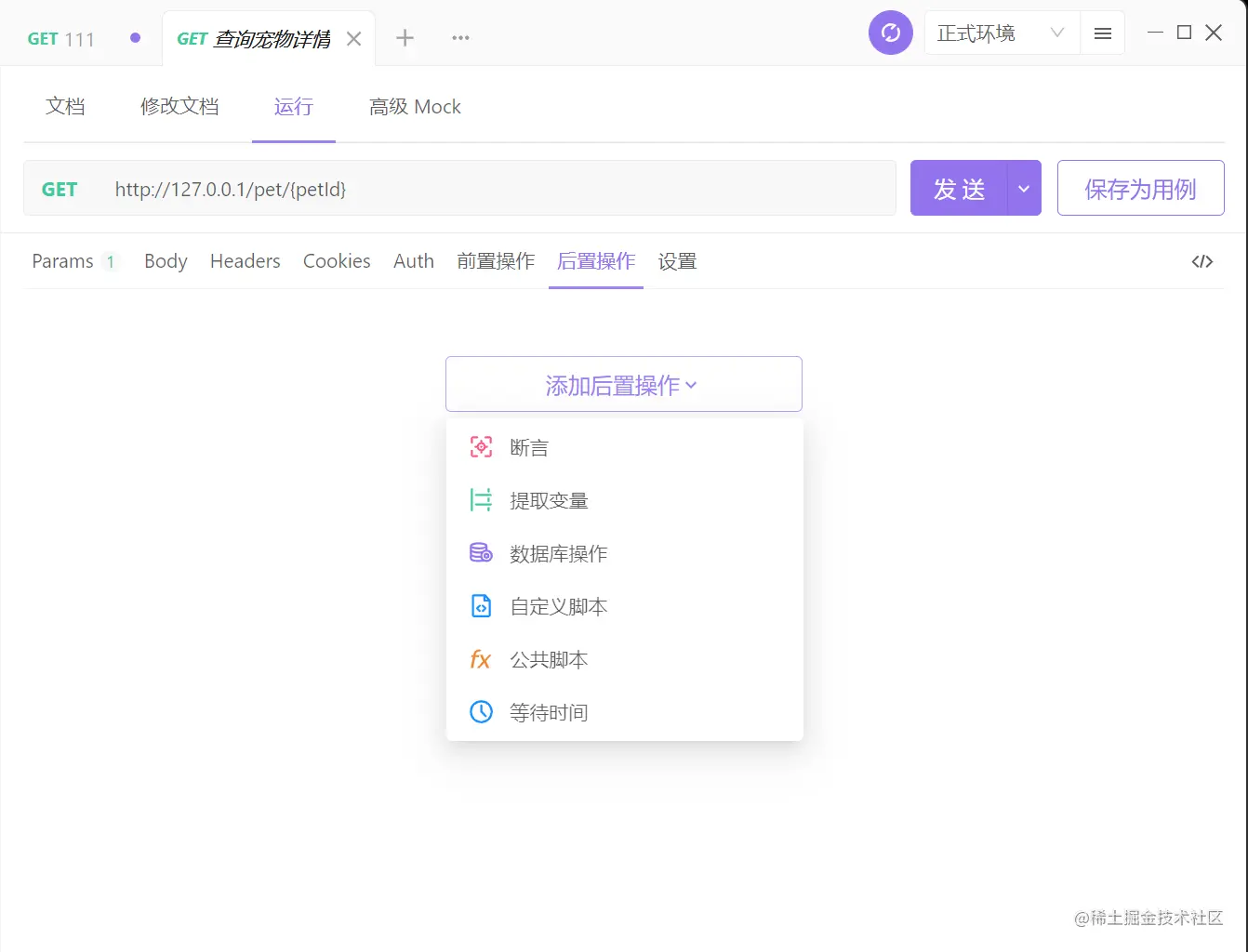Open the GET method selector

(60, 190)
